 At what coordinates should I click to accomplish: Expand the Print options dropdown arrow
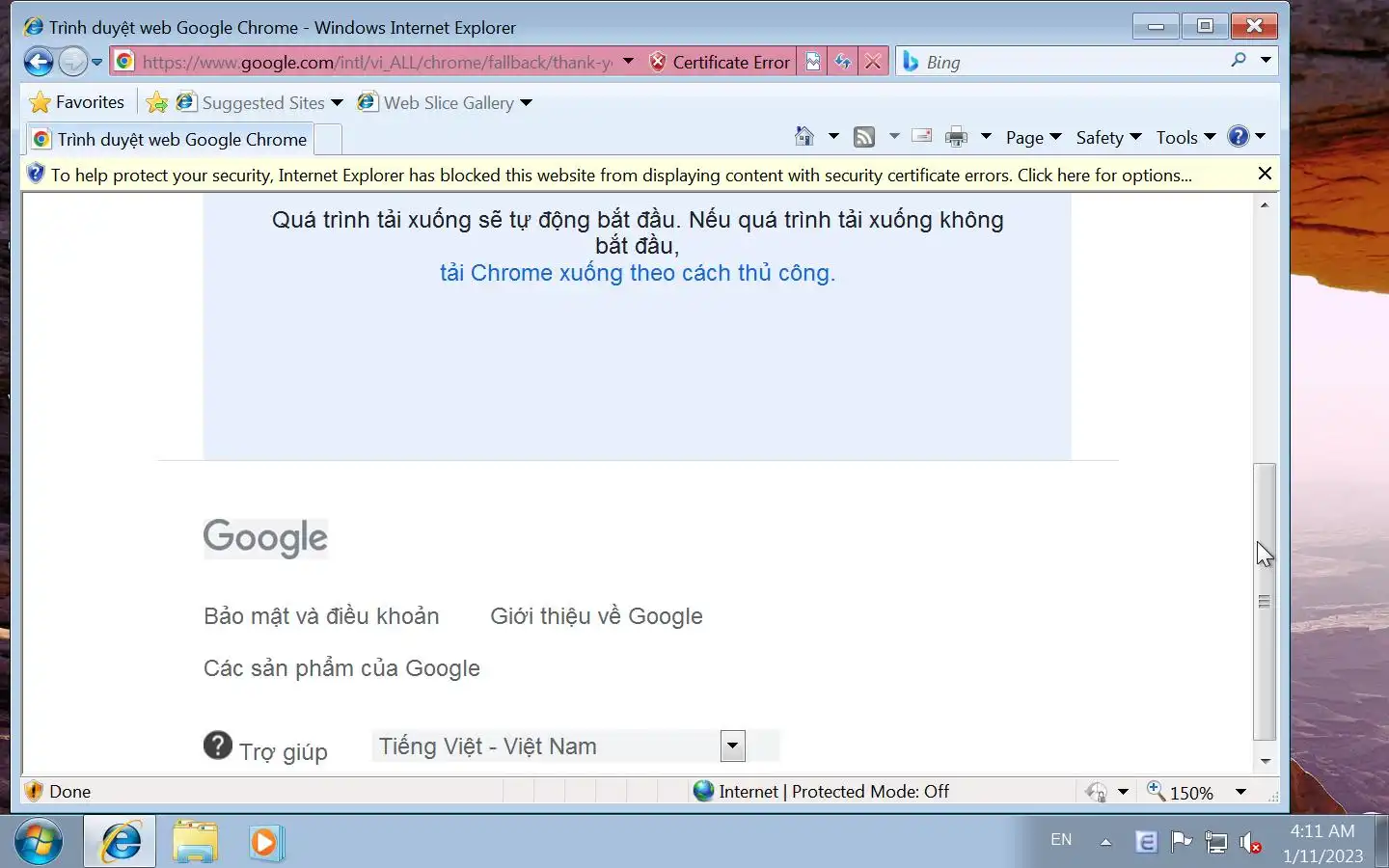(986, 137)
